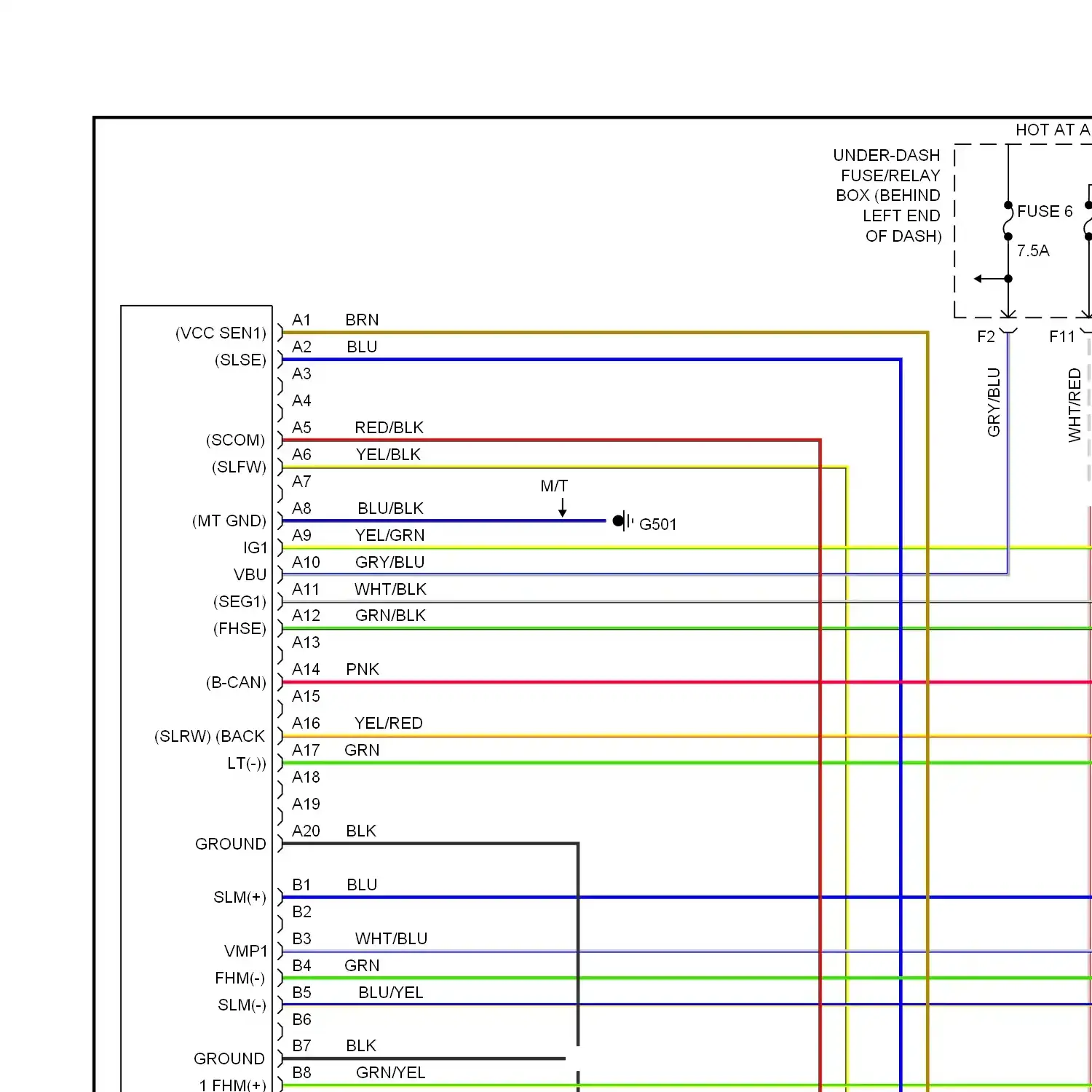Screen dimensions: 1092x1092
Task: Select the M/T annotation text
Action: pyautogui.click(x=554, y=486)
